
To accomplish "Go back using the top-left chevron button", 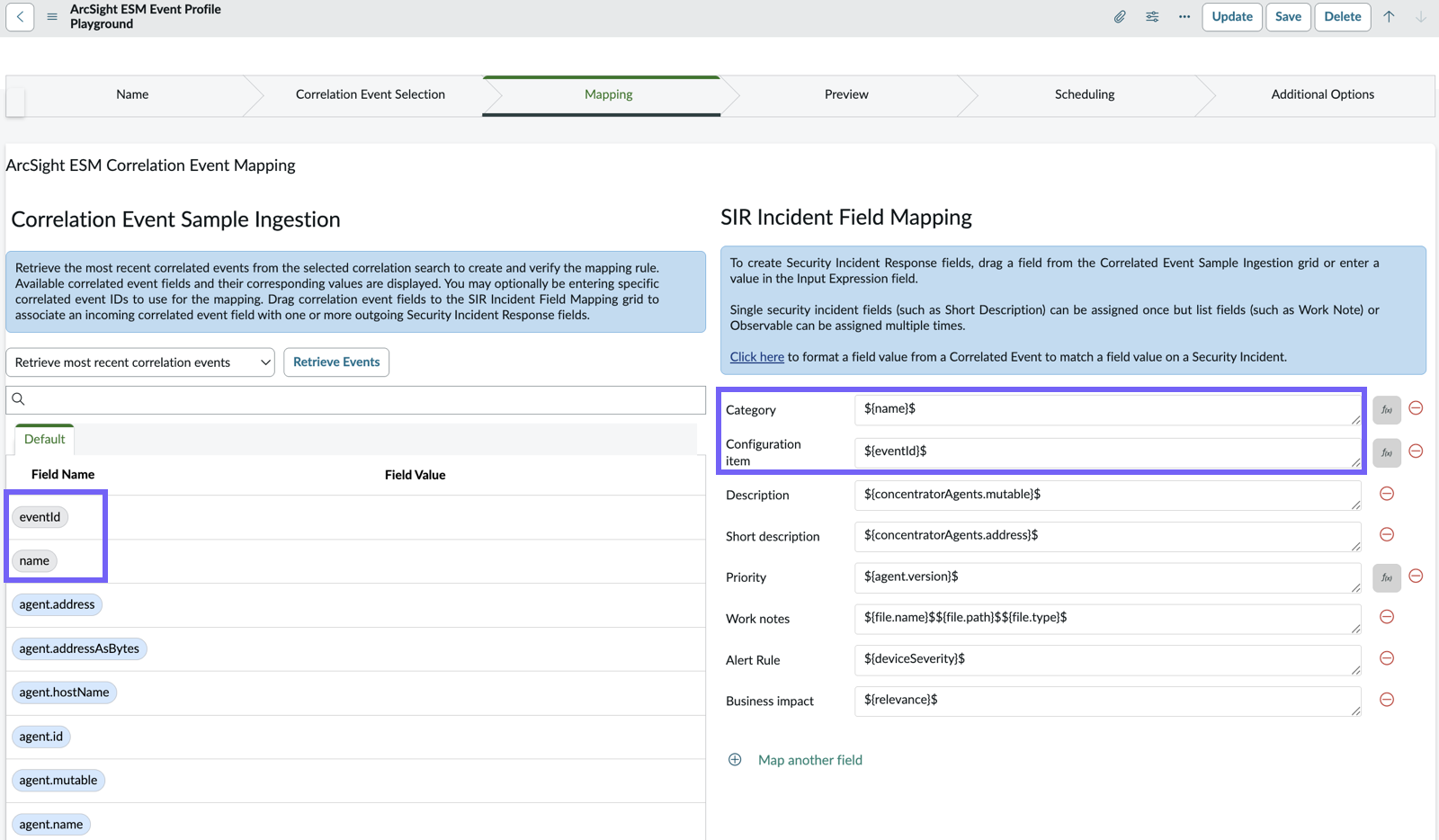I will tap(20, 16).
